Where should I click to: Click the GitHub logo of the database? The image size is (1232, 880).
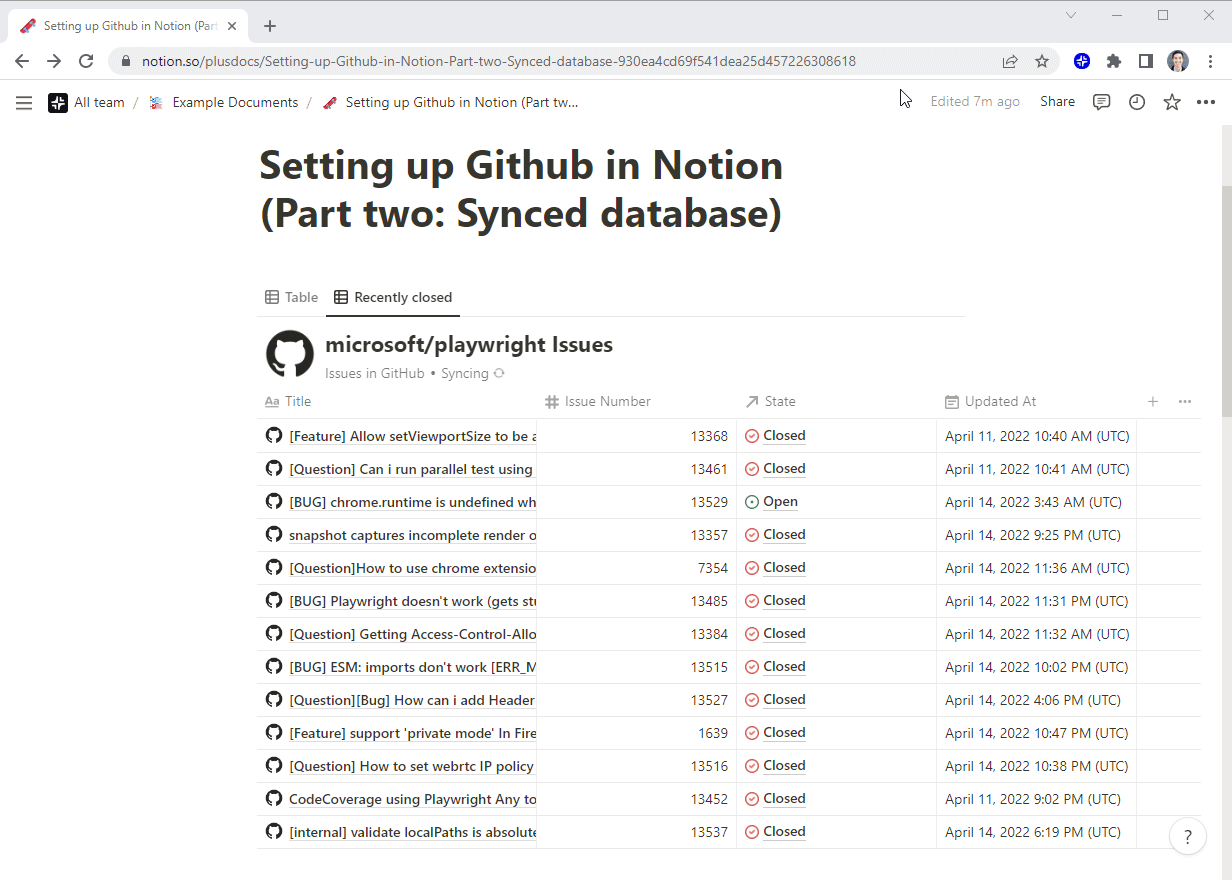click(290, 354)
